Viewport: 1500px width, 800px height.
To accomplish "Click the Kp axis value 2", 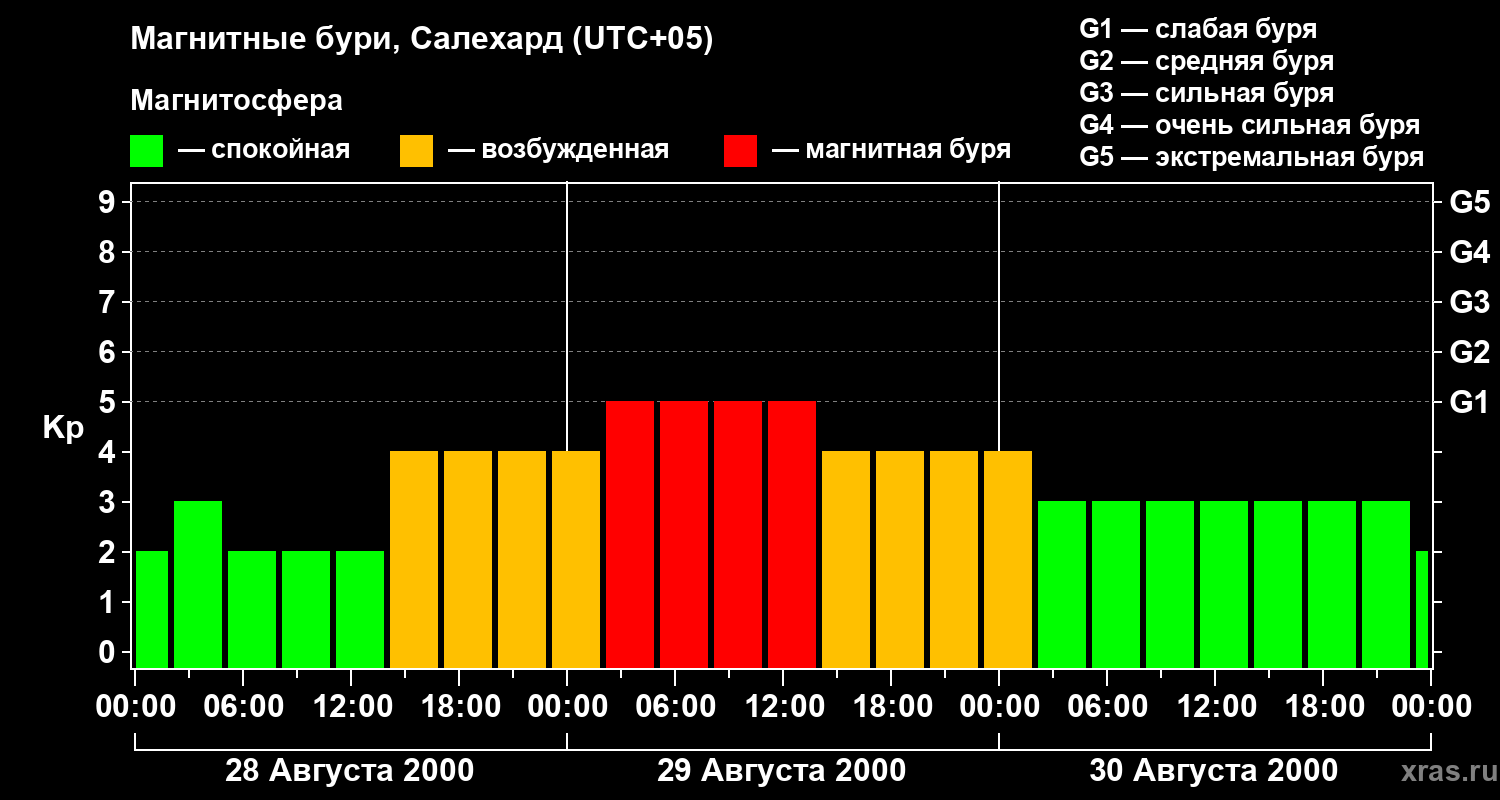I will (109, 552).
